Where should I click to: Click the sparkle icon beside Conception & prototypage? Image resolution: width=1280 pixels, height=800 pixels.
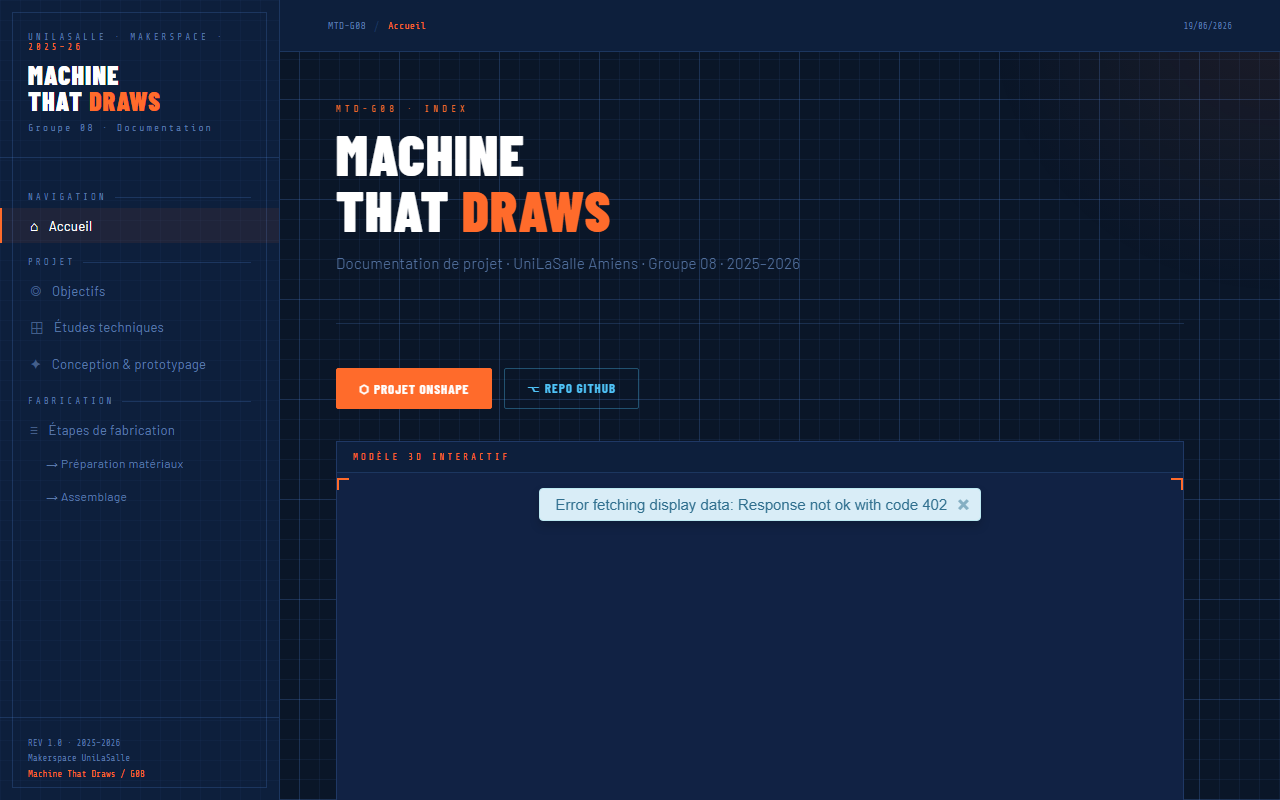[x=36, y=364]
